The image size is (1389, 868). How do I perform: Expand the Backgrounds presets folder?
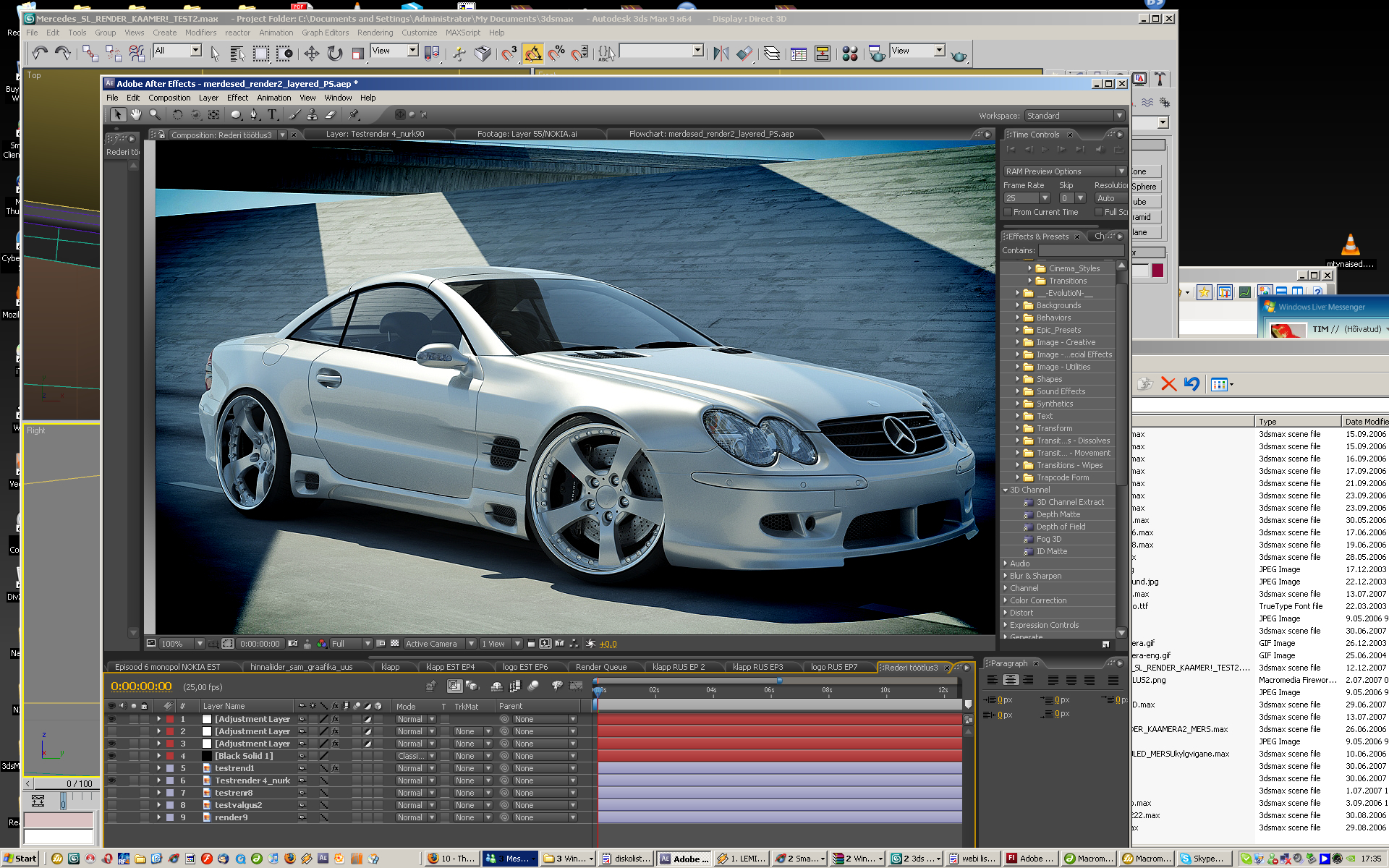[1017, 305]
